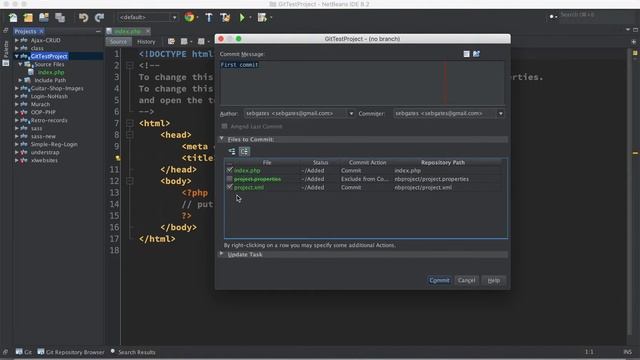The image size is (640, 360).
Task: Click the Cancel button
Action: [x=467, y=280]
